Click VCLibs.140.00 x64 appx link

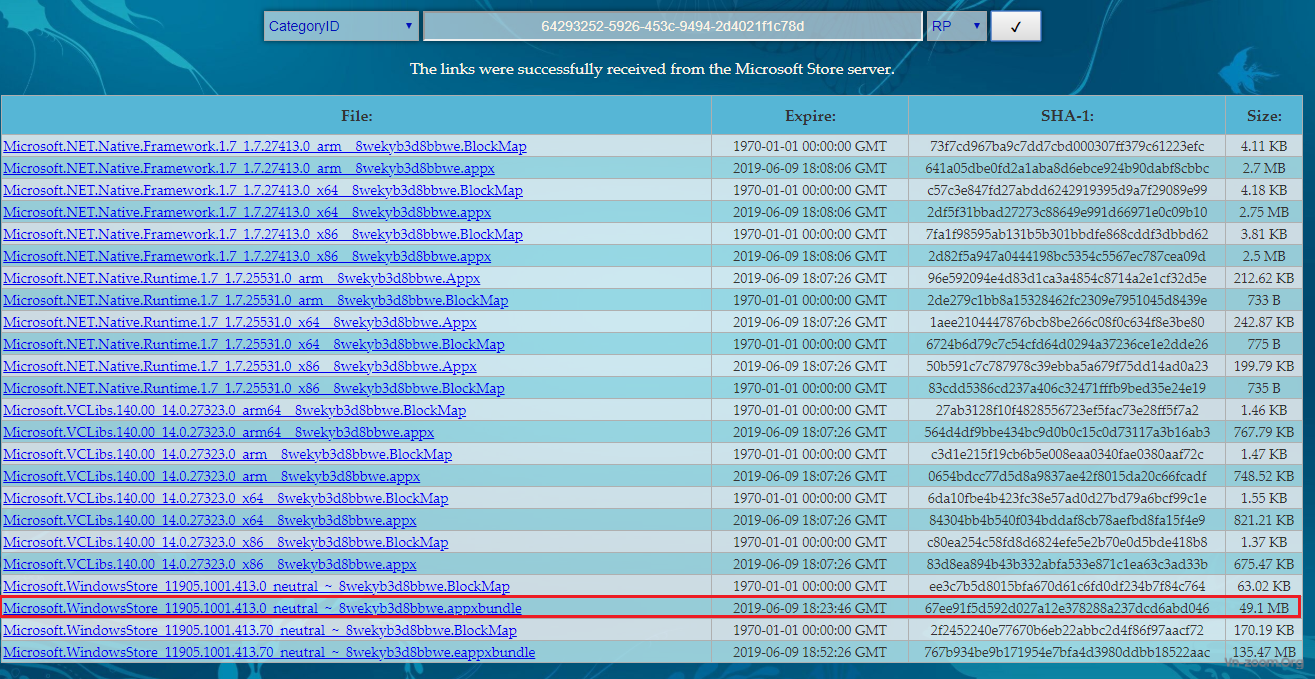coord(210,520)
